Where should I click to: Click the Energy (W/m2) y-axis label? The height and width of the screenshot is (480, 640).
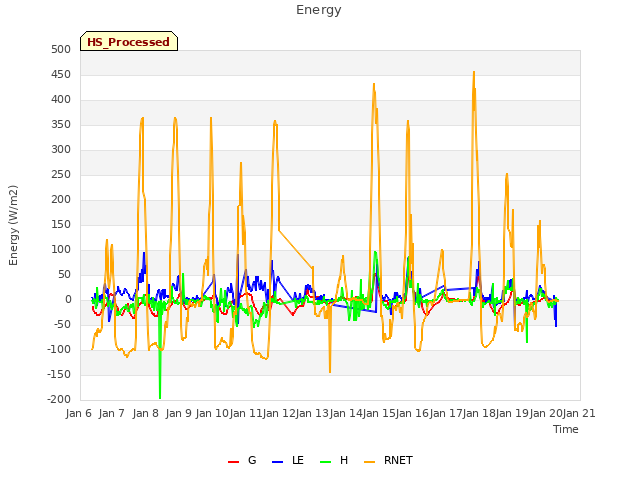pyautogui.click(x=13, y=225)
